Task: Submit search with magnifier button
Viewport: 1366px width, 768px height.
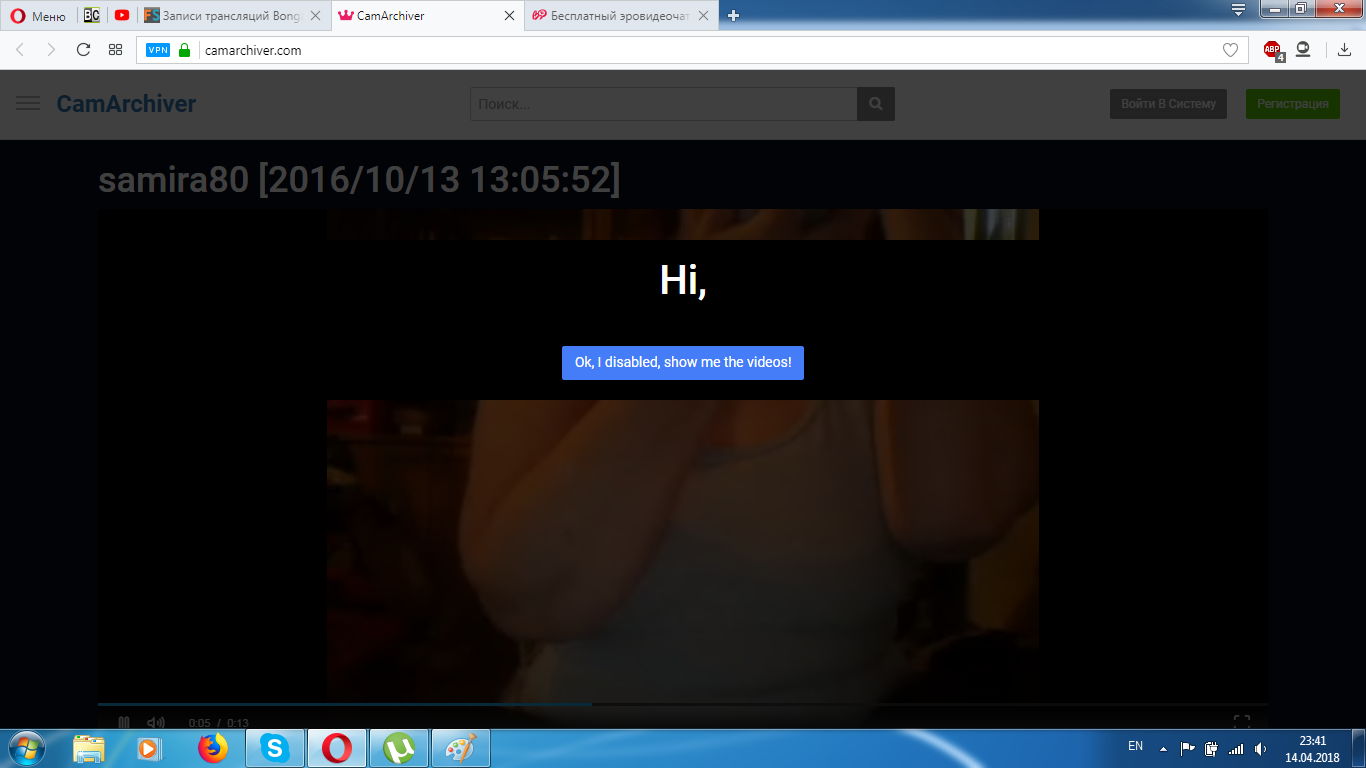Action: pyautogui.click(x=876, y=104)
